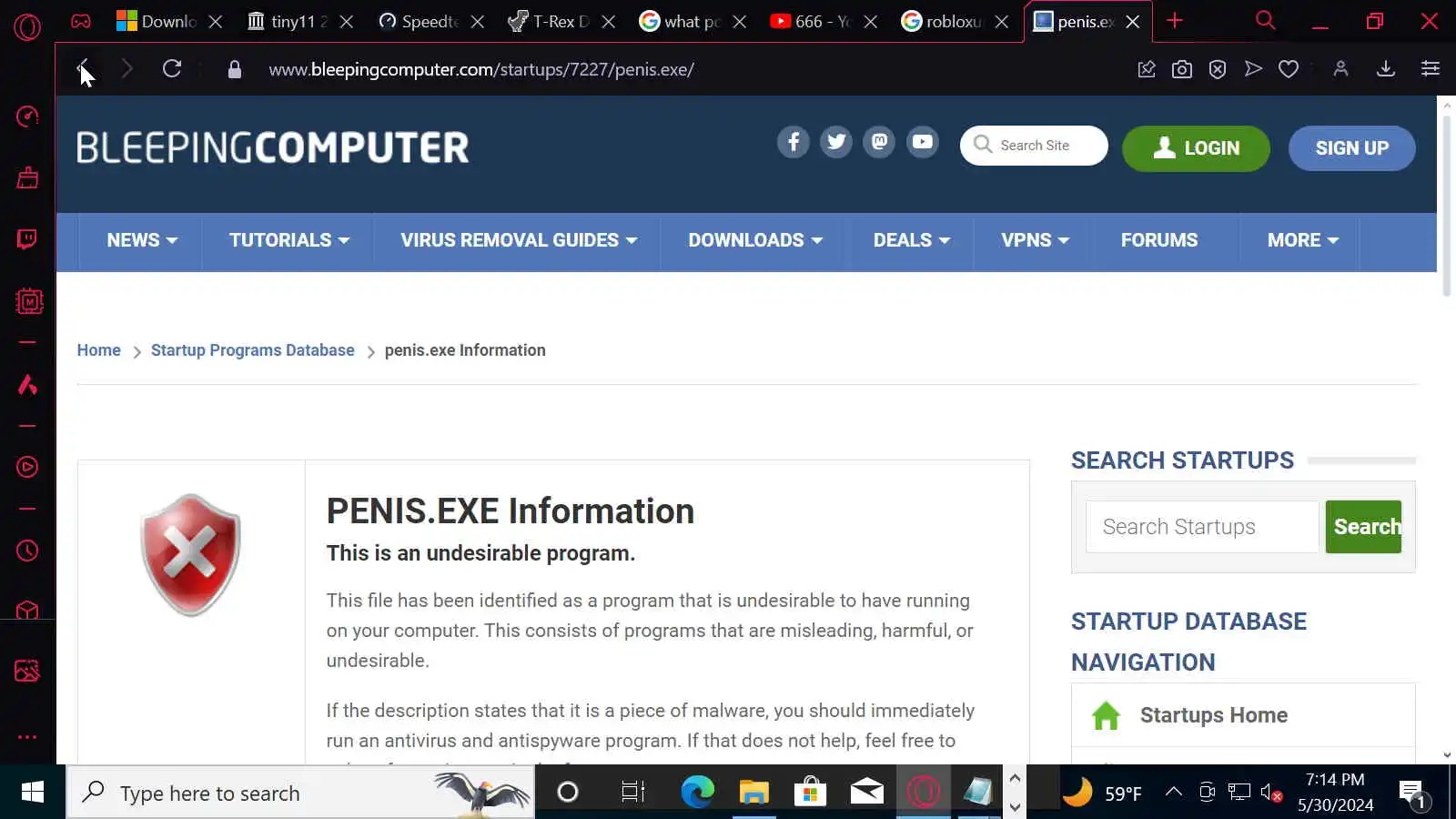Open My Flow send icon

coord(1253,69)
